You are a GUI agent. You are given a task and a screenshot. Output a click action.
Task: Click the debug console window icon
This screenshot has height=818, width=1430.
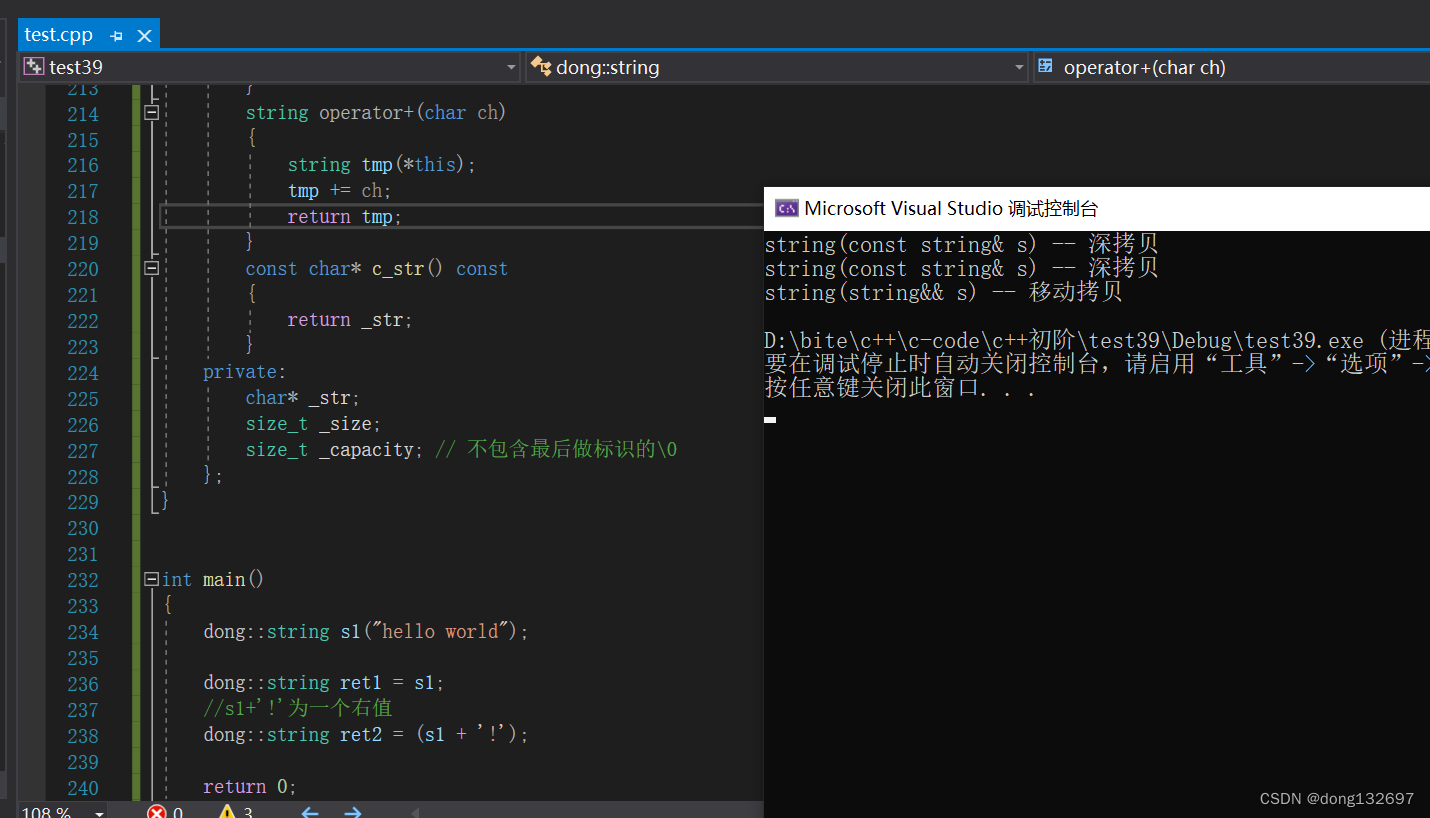click(x=786, y=208)
